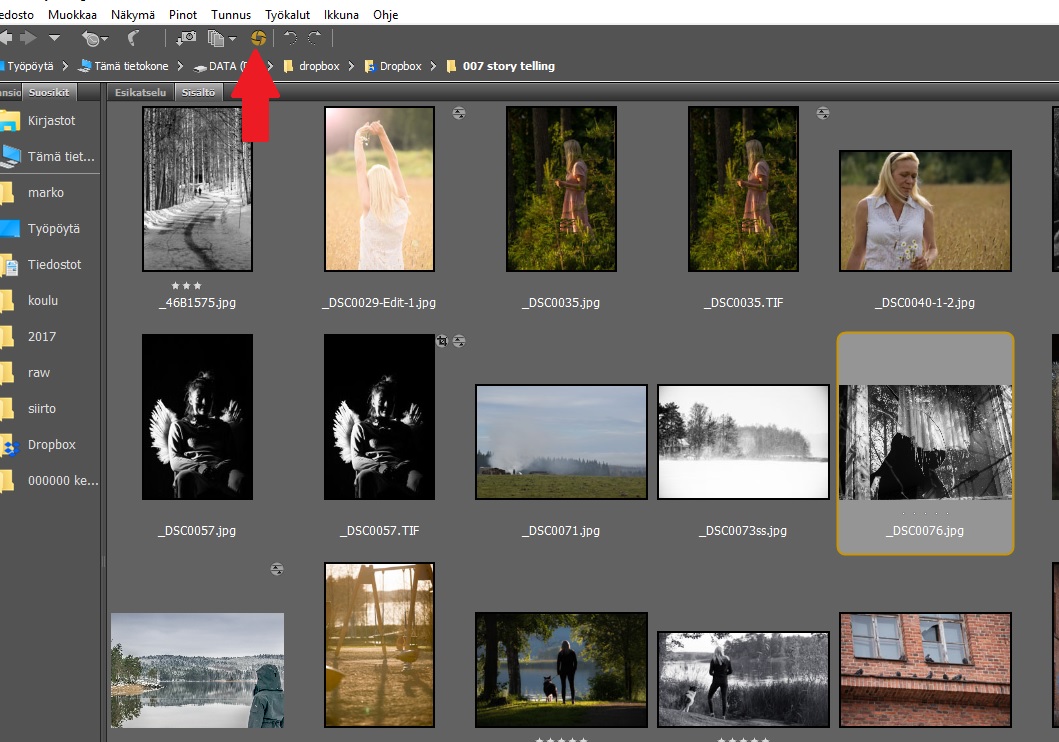Switch to the Esikatselu tab
The image size is (1059, 742).
[140, 93]
